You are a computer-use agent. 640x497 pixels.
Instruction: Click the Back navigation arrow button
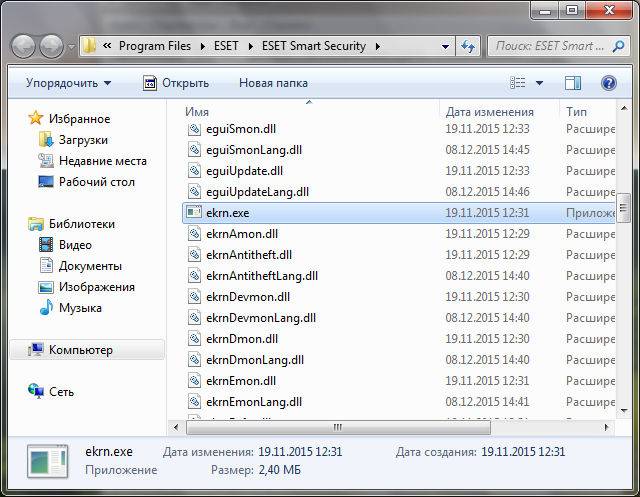[23, 46]
